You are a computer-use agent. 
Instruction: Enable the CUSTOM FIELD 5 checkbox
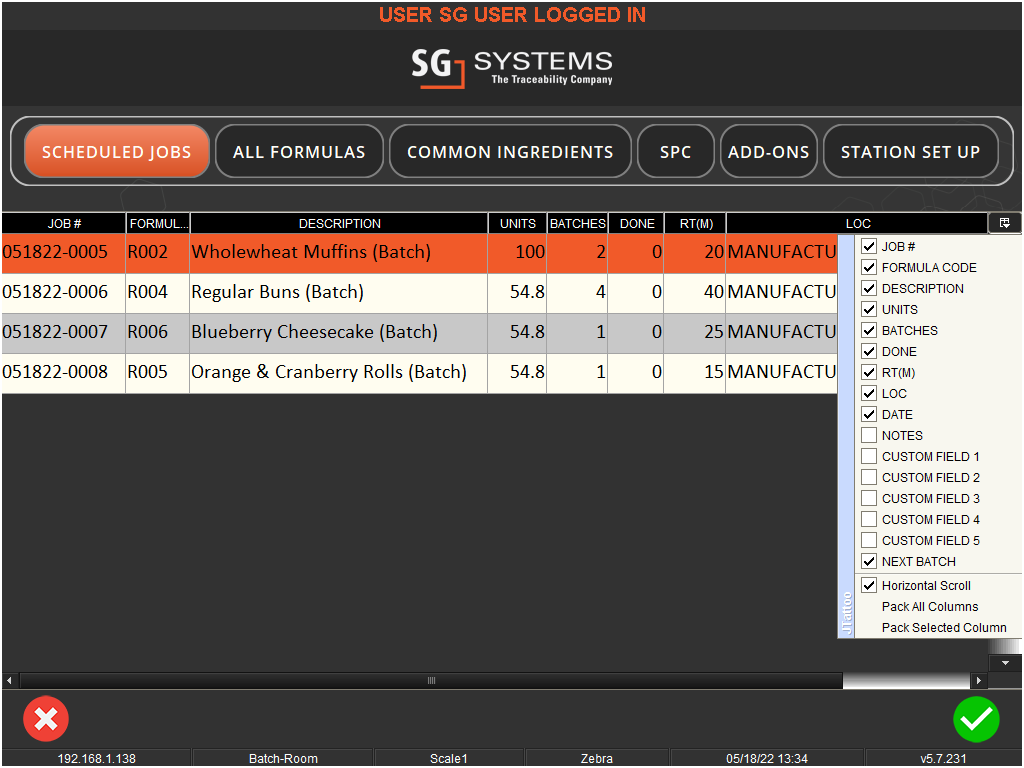pos(869,540)
